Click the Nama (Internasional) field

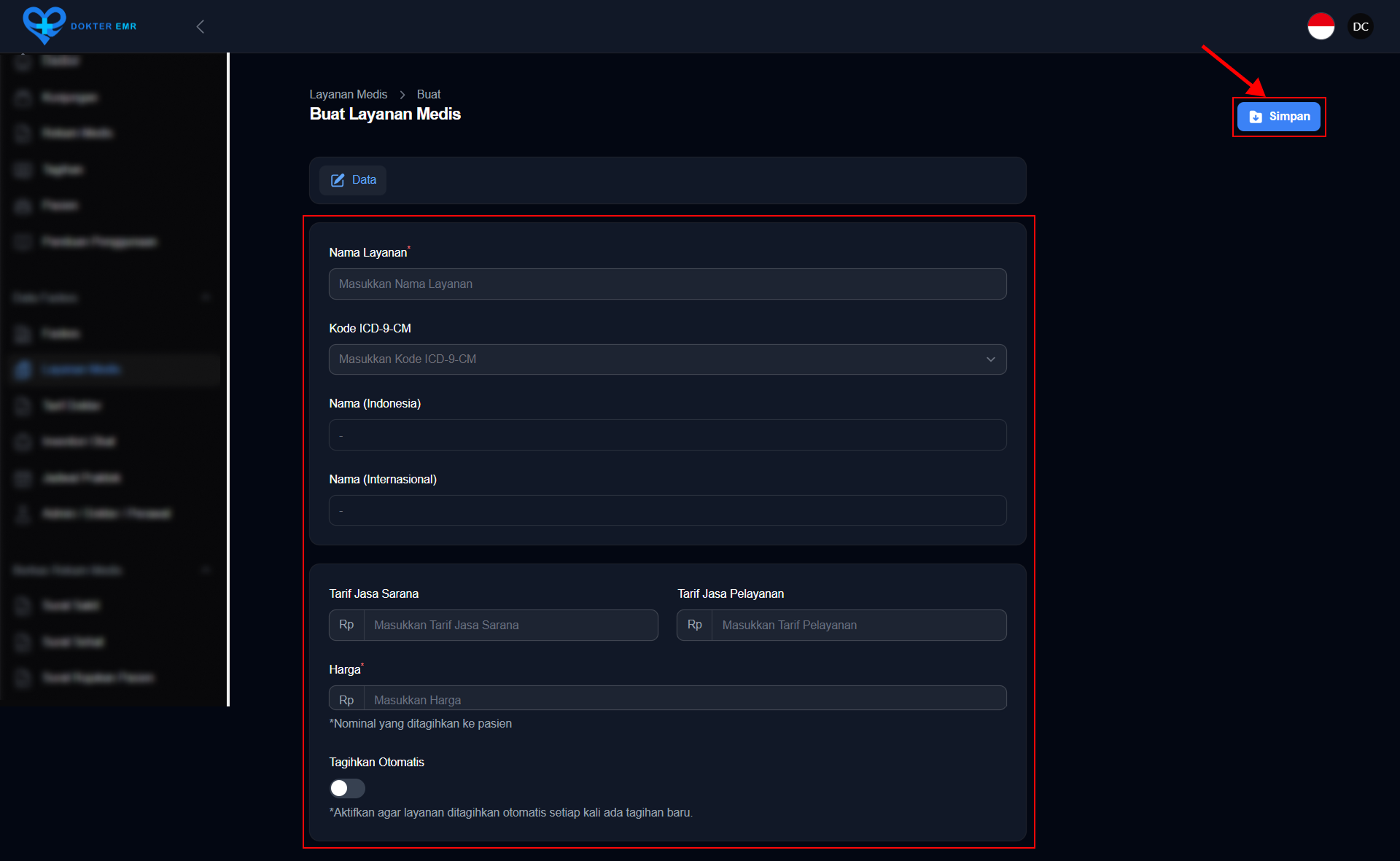click(667, 510)
